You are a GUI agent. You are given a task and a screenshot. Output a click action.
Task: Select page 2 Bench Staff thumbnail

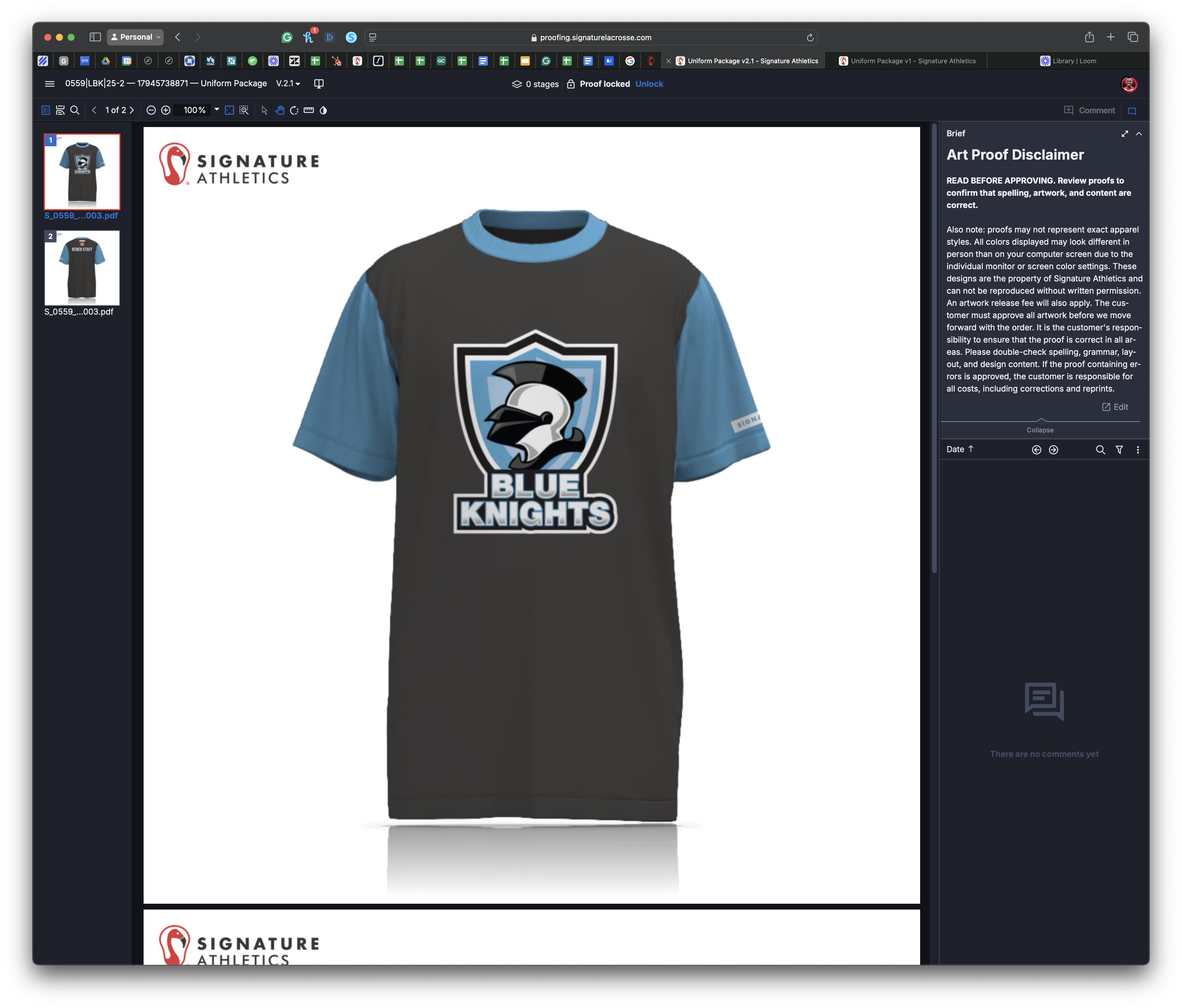(82, 268)
